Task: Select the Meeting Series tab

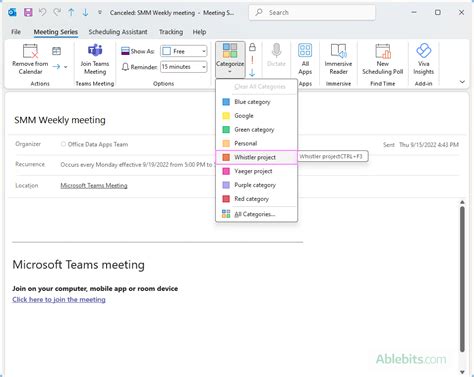Action: point(56,32)
